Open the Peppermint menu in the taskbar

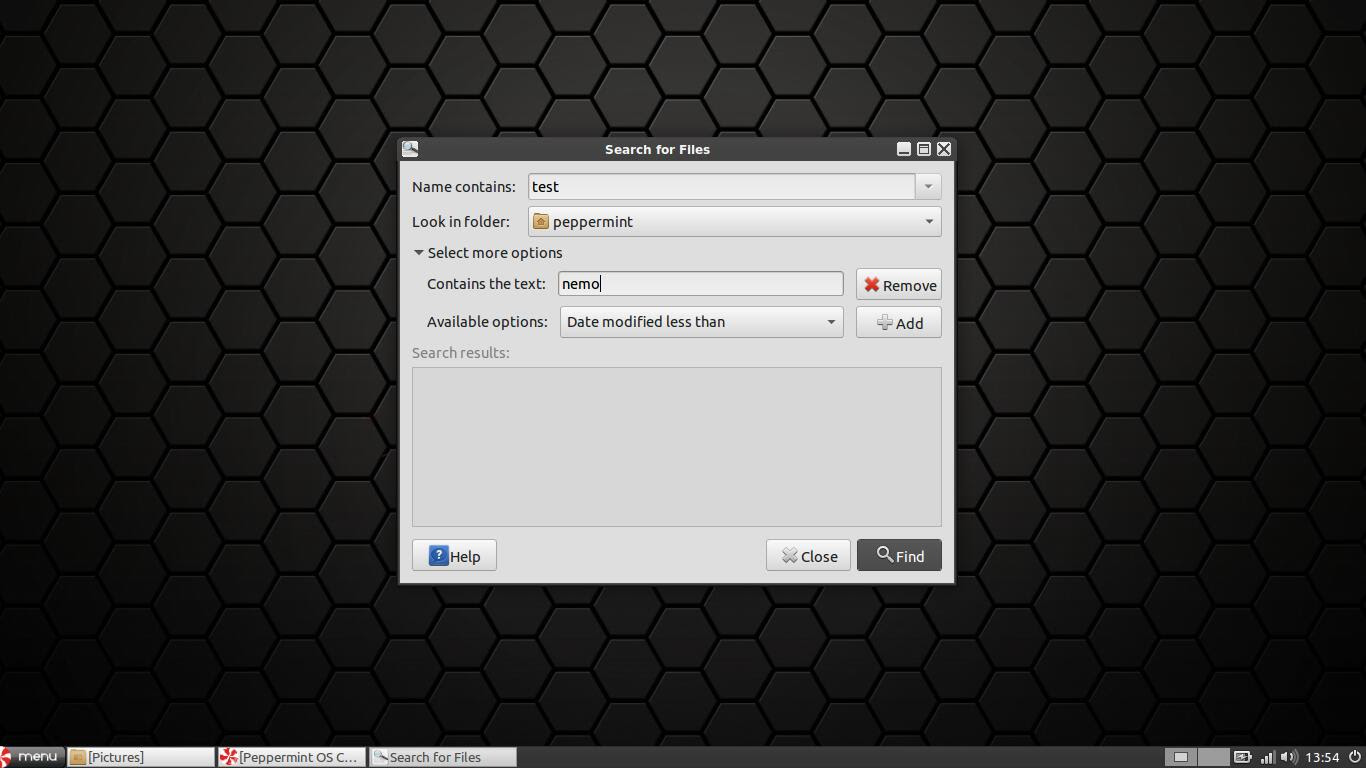[x=32, y=757]
